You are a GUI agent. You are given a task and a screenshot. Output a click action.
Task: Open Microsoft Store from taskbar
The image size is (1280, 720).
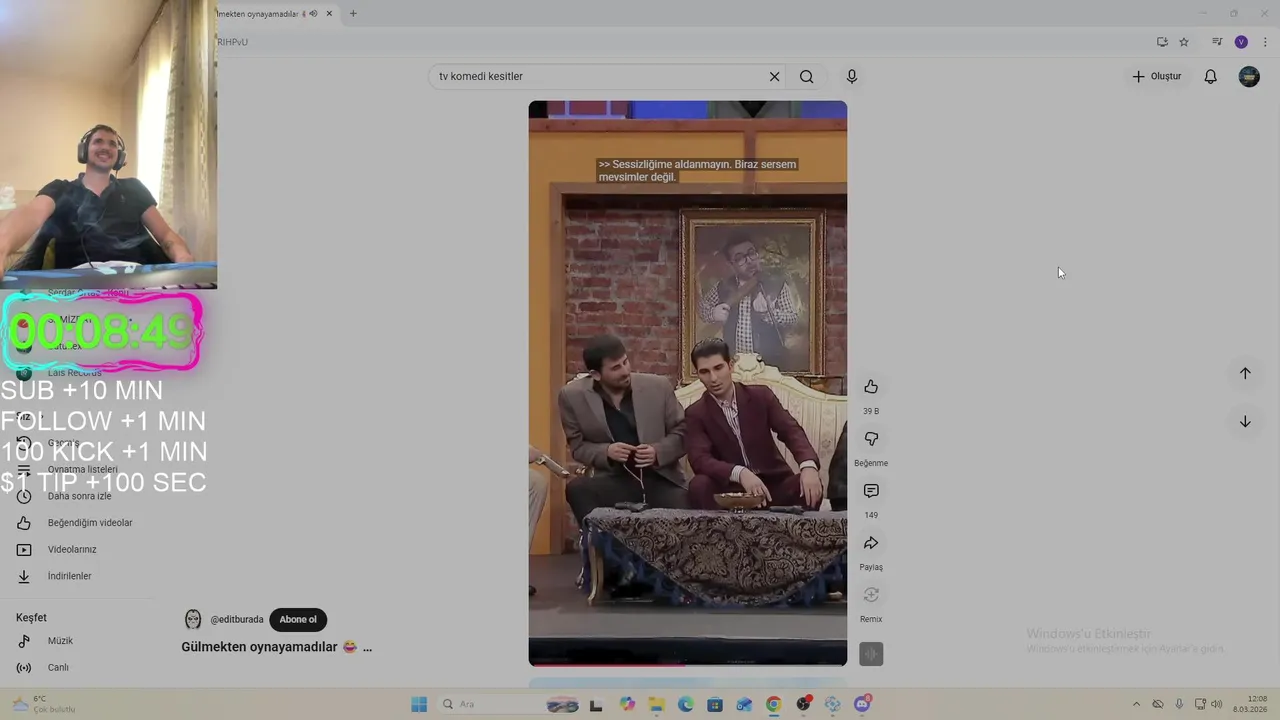click(x=715, y=704)
